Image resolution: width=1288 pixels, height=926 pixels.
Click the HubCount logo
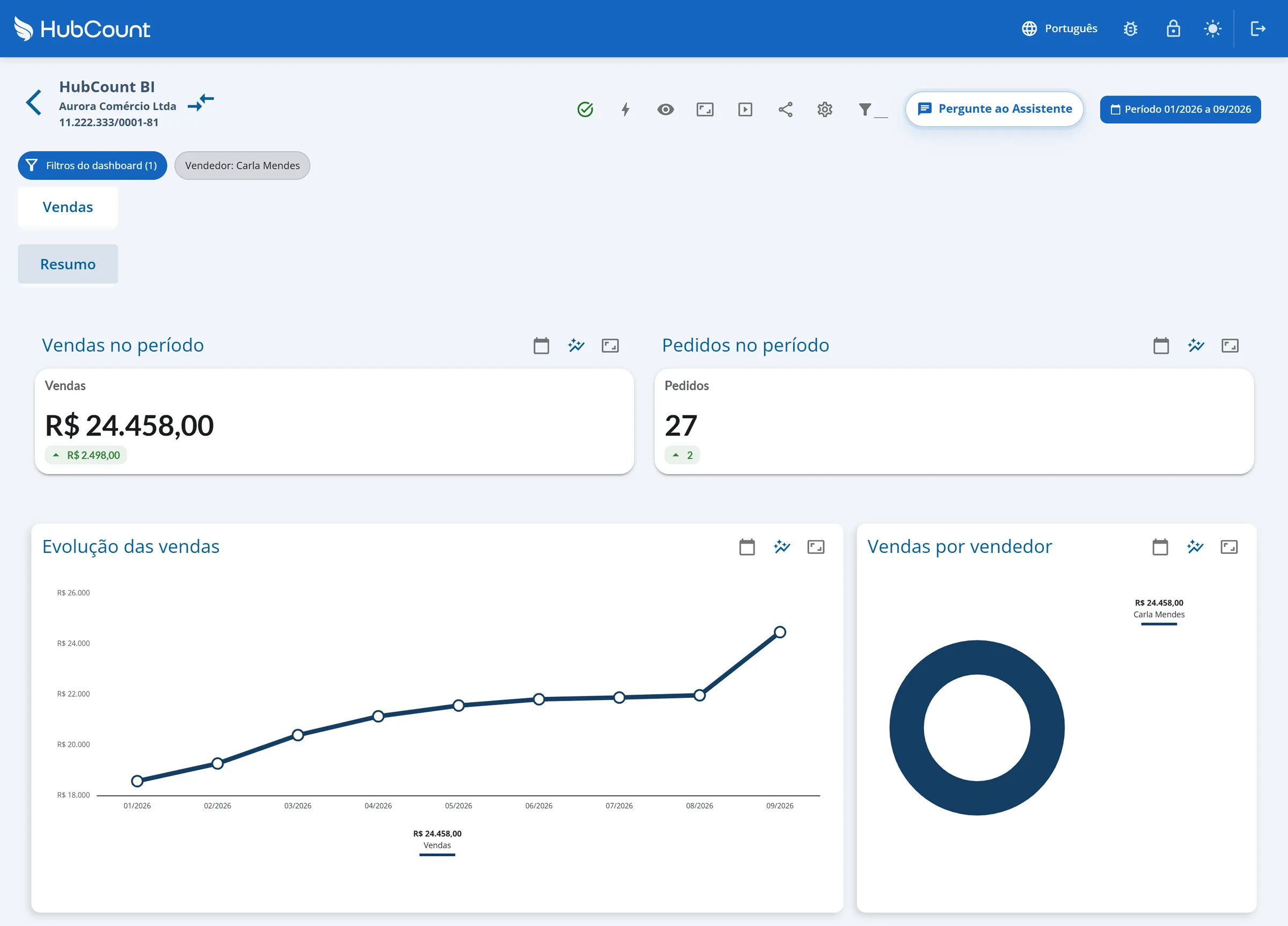[x=82, y=28]
